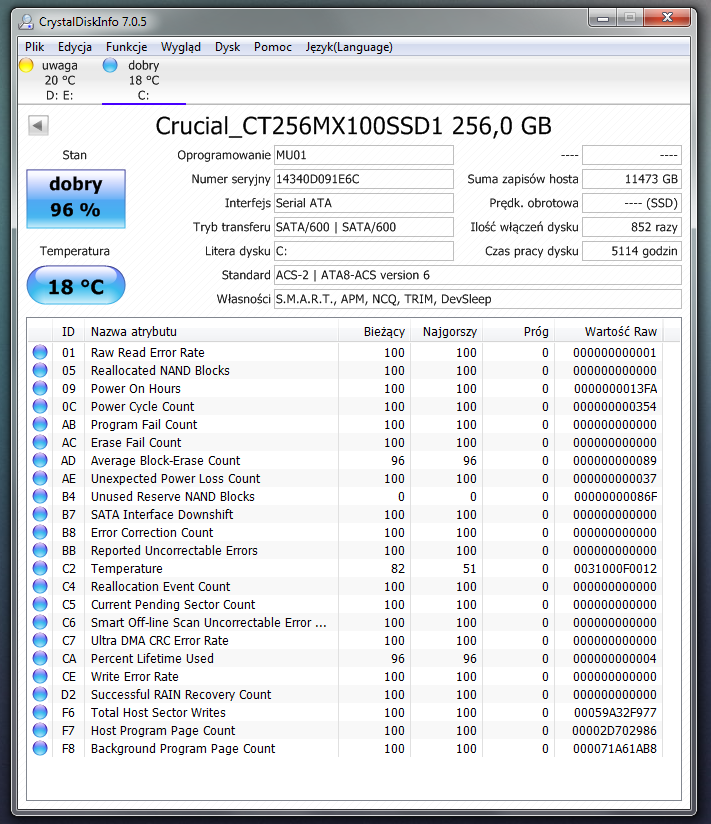Viewport: 711px width, 824px height.
Task: Click status orb for Reallocated NAND Blocks
Action: click(40, 370)
